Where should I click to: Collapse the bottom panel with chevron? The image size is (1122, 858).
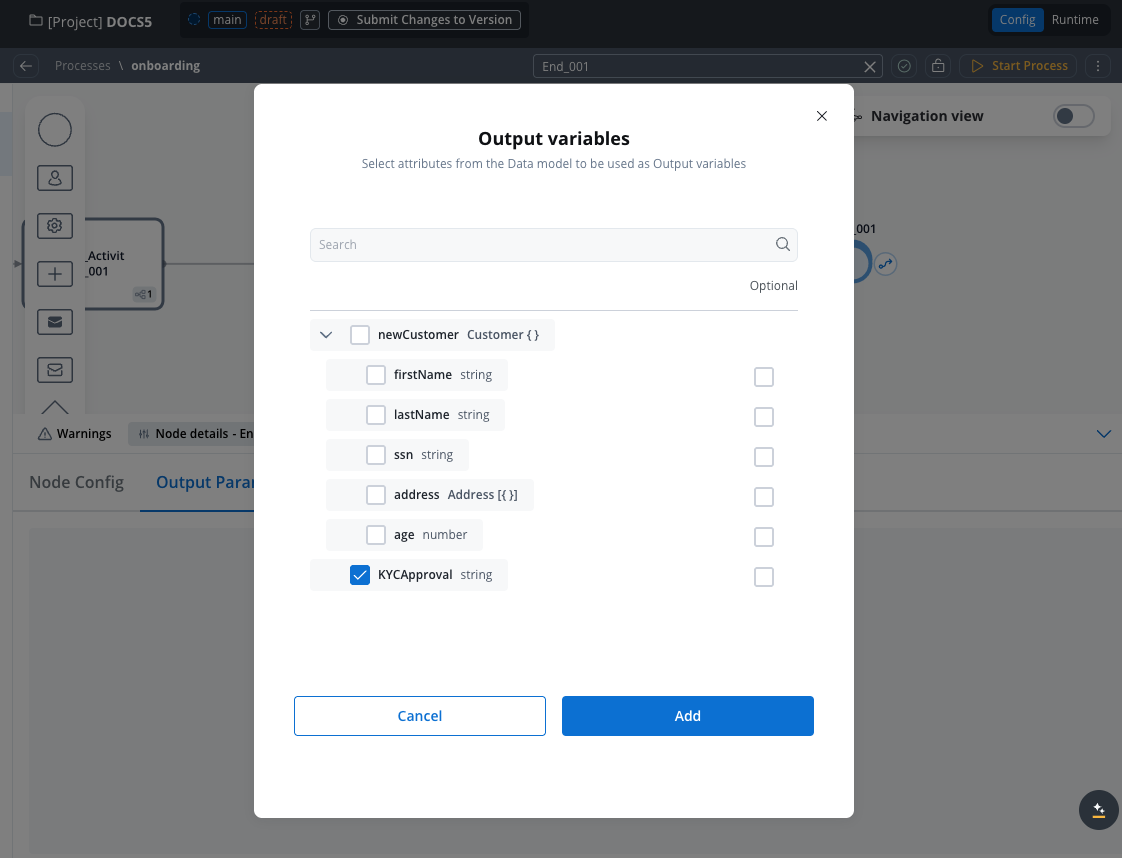pos(1103,434)
